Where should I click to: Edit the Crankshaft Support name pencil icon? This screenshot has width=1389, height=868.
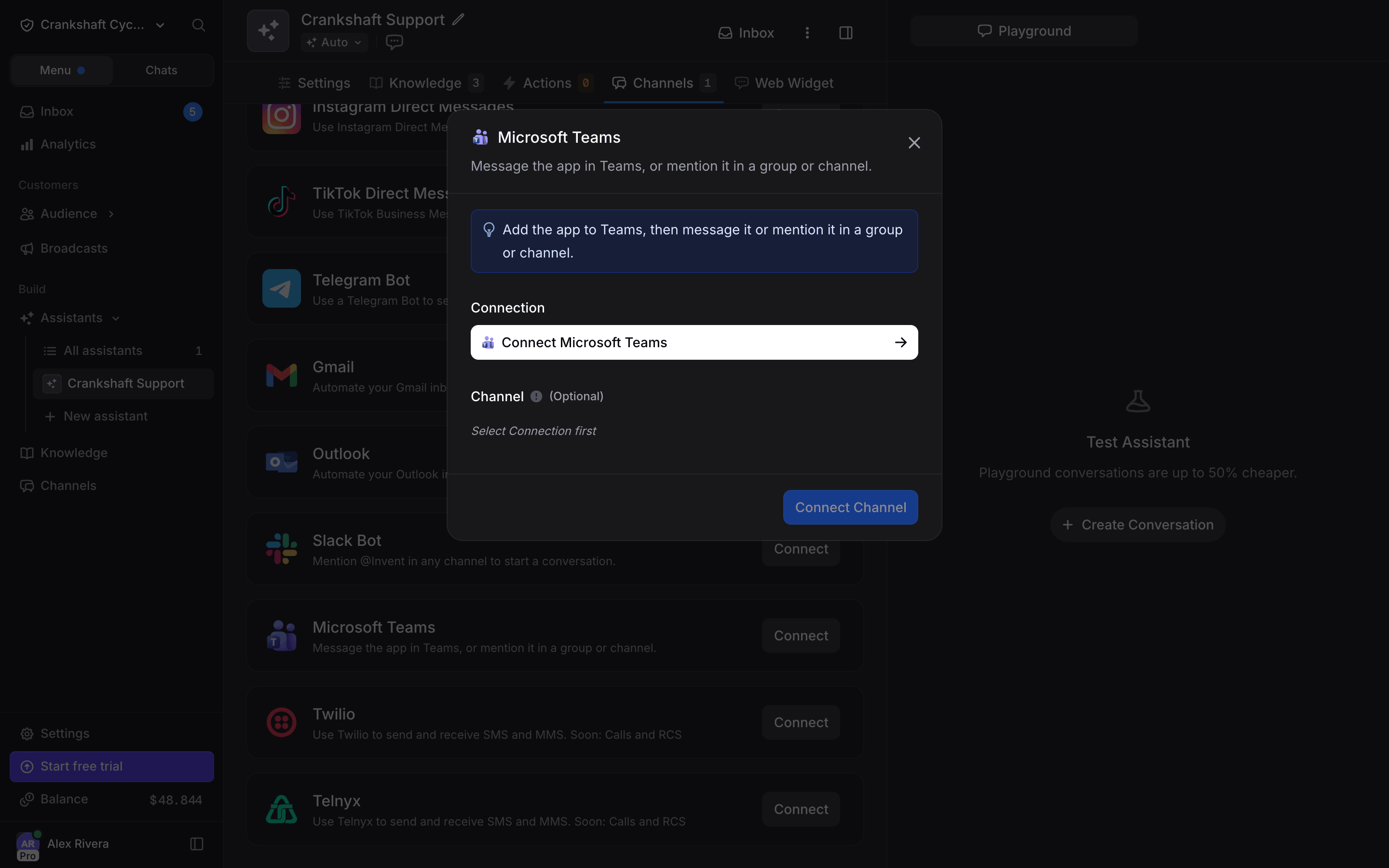click(458, 19)
